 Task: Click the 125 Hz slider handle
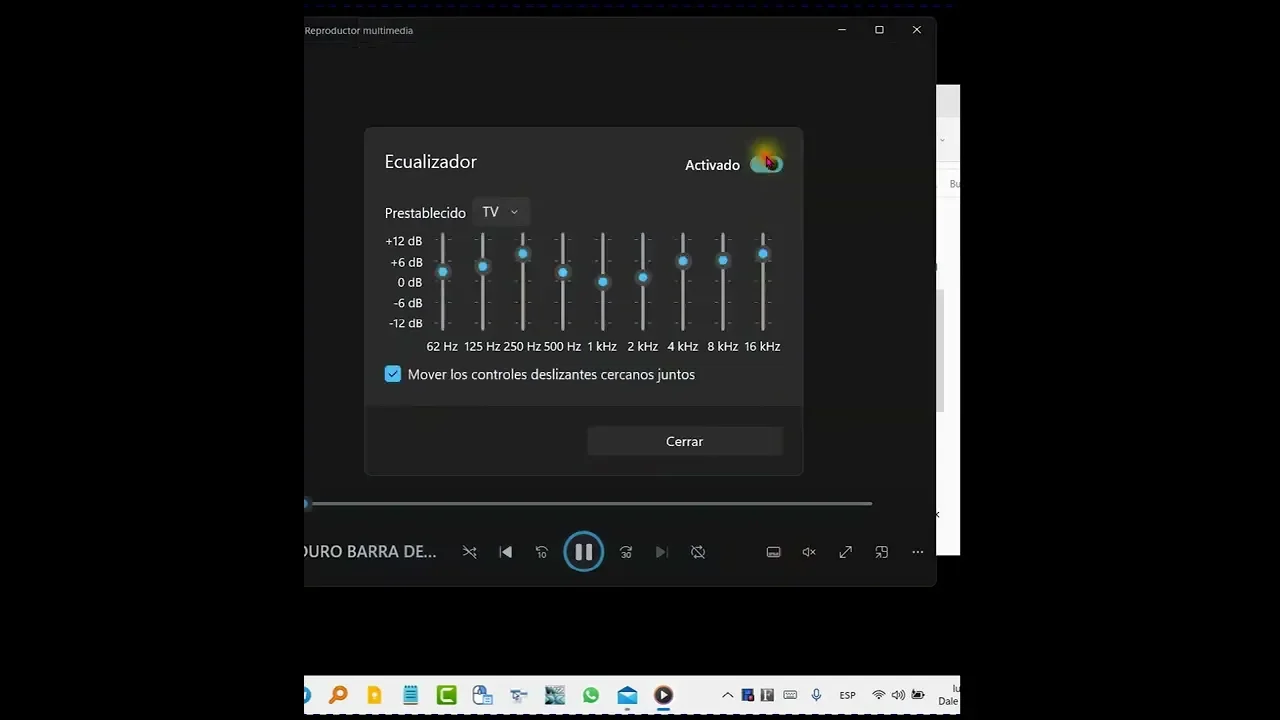tap(483, 266)
